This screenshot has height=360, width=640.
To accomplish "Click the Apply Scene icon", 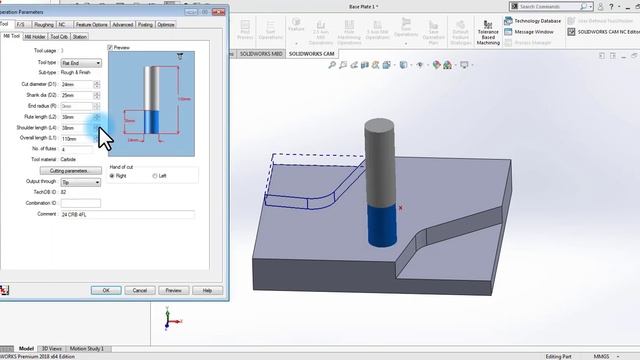I will coord(448,65).
